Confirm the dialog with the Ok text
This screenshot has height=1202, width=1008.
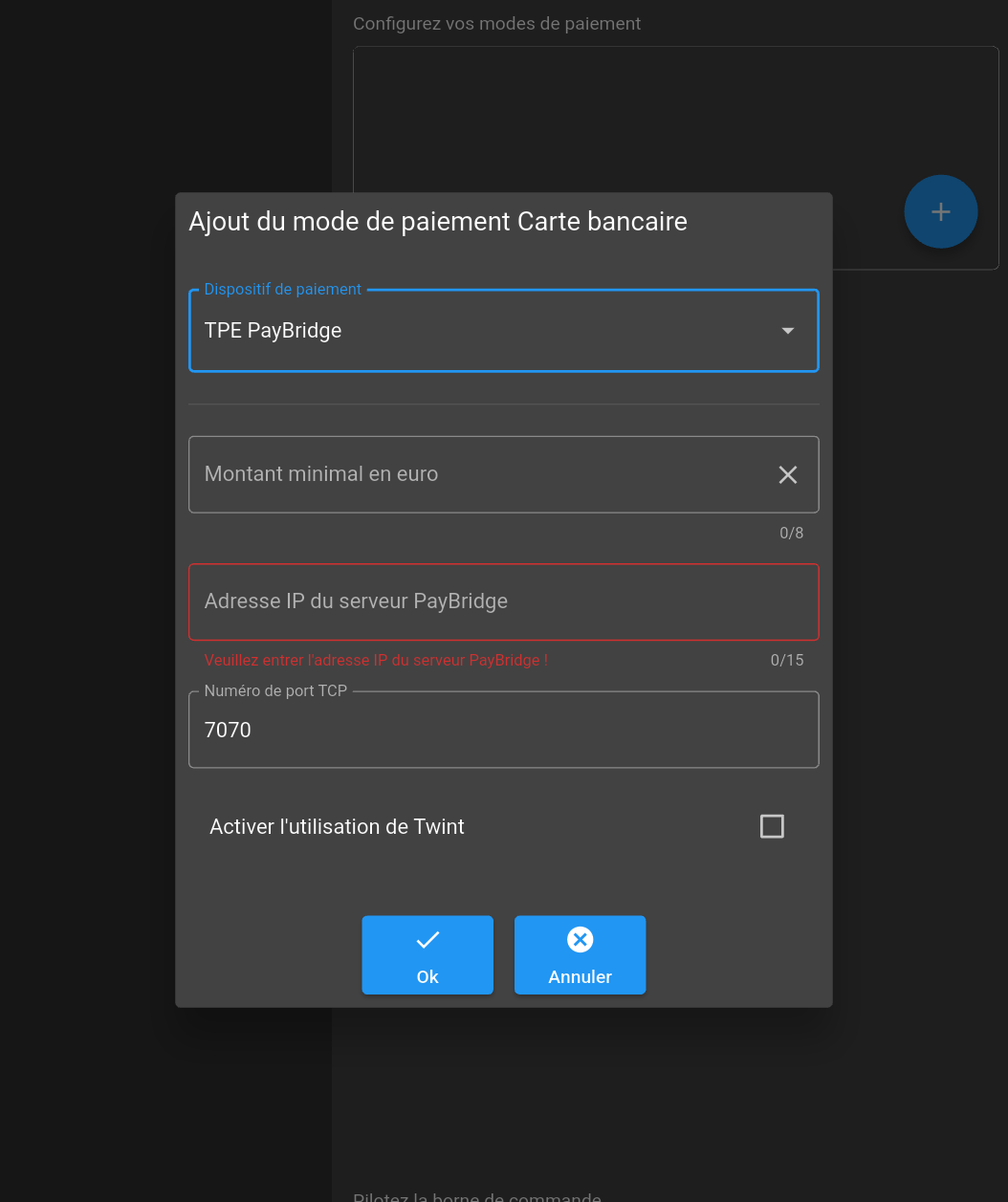pyautogui.click(x=427, y=976)
